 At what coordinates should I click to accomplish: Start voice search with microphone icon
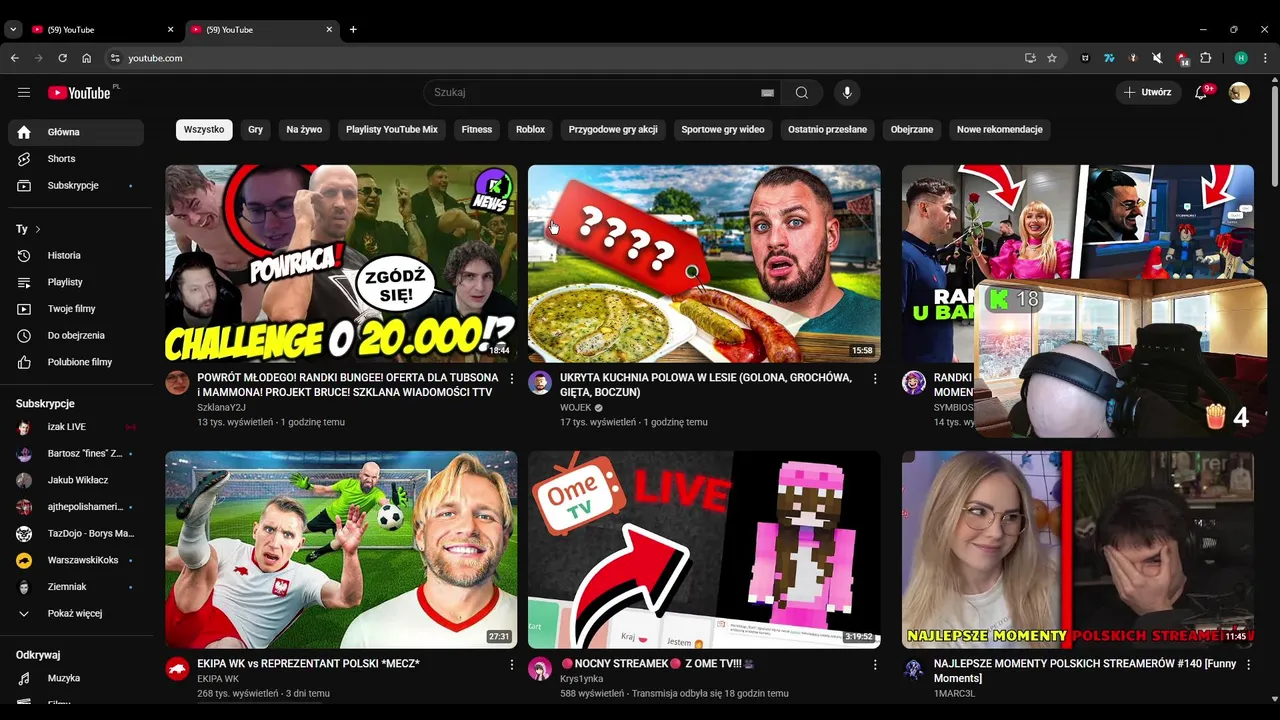click(847, 92)
